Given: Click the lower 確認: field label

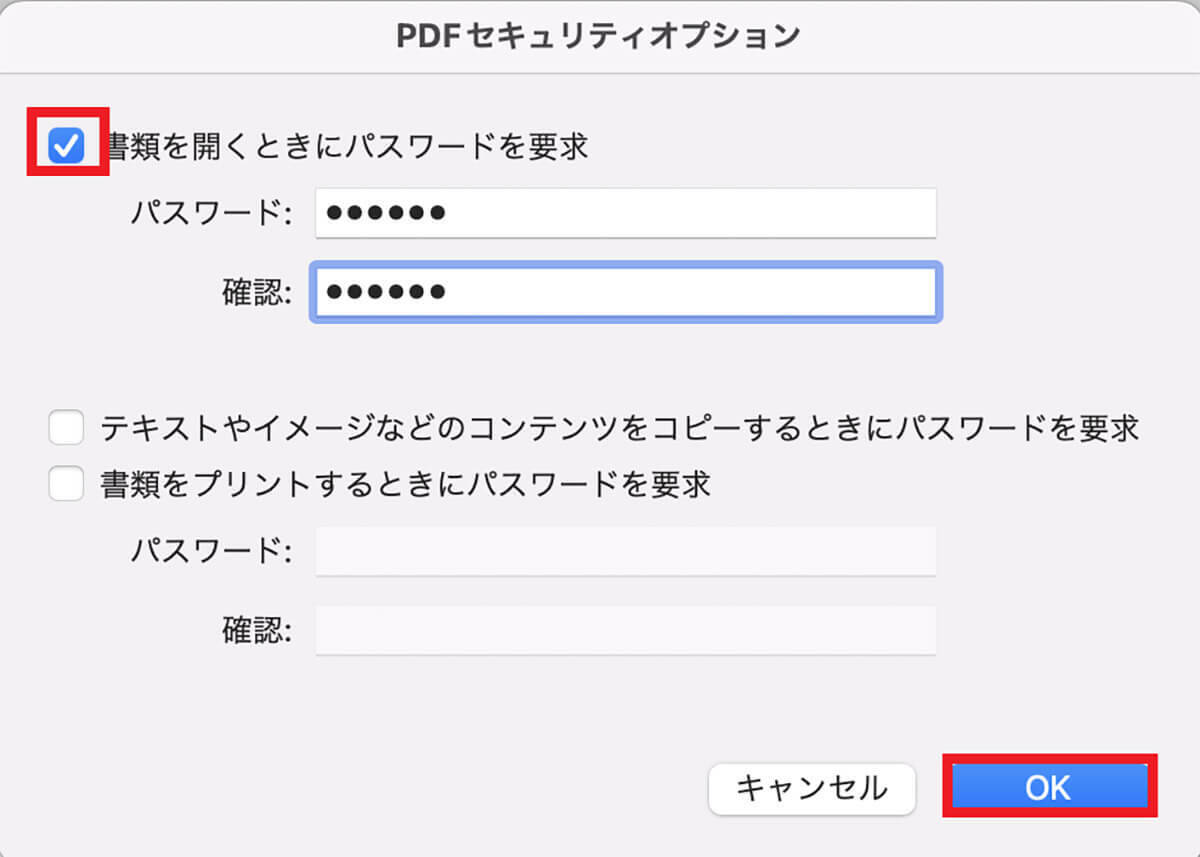Looking at the screenshot, I should pyautogui.click(x=257, y=630).
